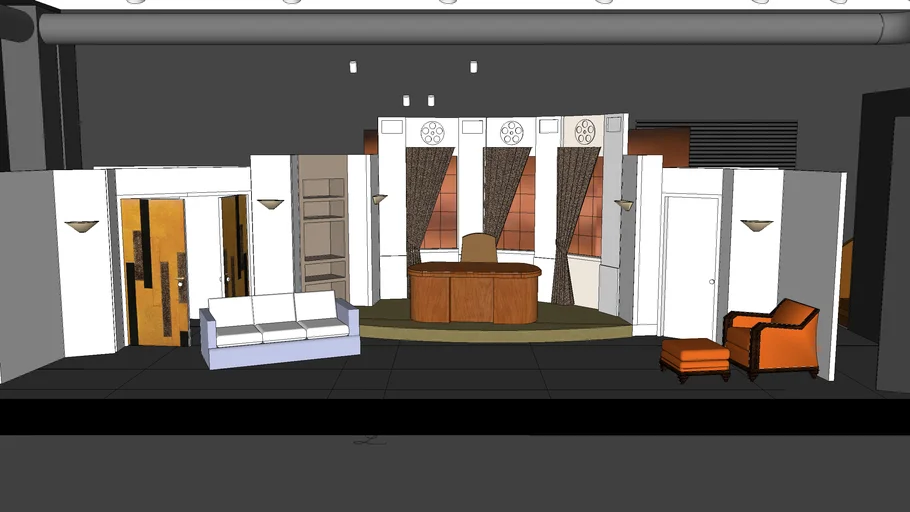This screenshot has width=910, height=512.
Task: Click the right film reel wall ornament
Action: point(585,132)
